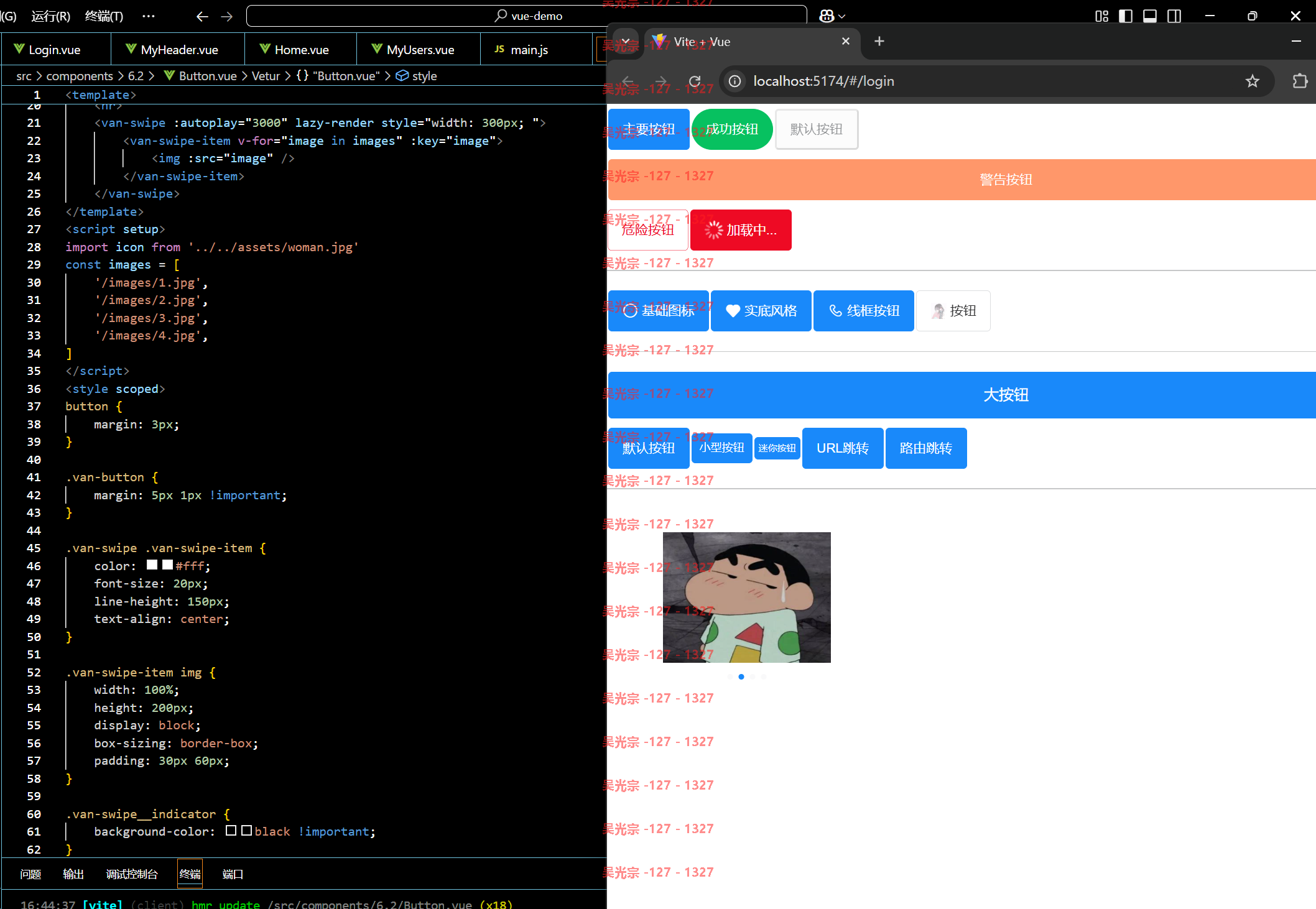Switch to the MyHeader.vue editor tab

(x=178, y=50)
